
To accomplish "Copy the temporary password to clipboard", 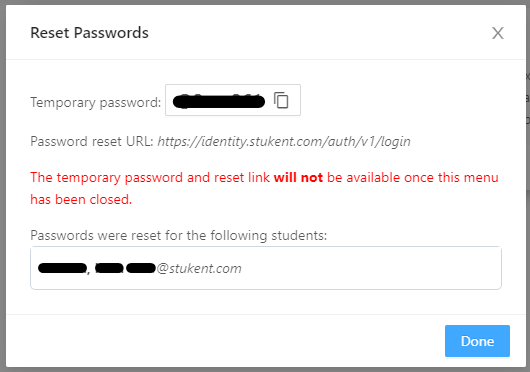I will [x=281, y=100].
